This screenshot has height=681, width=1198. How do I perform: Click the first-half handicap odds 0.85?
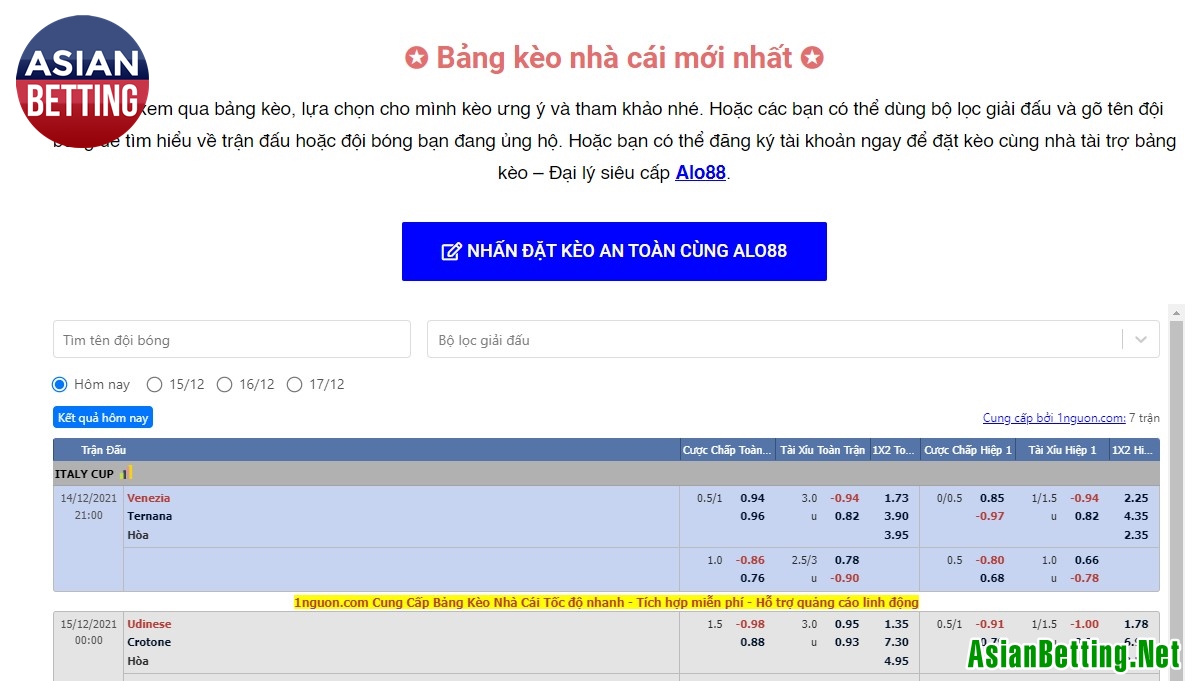point(992,498)
